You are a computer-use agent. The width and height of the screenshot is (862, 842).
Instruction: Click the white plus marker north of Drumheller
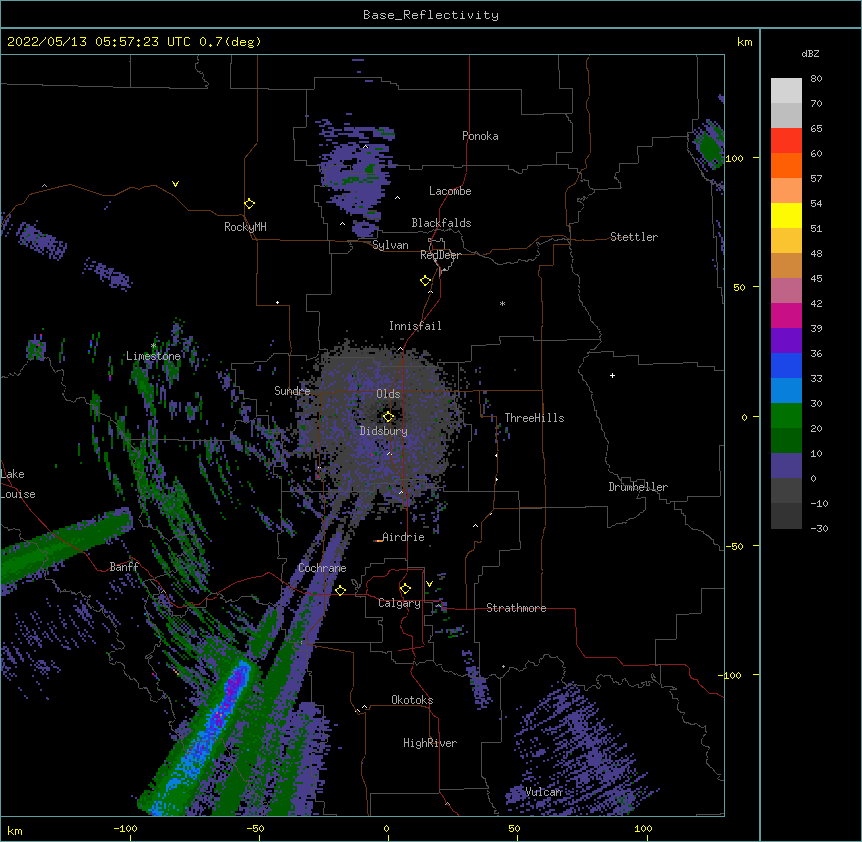[612, 375]
